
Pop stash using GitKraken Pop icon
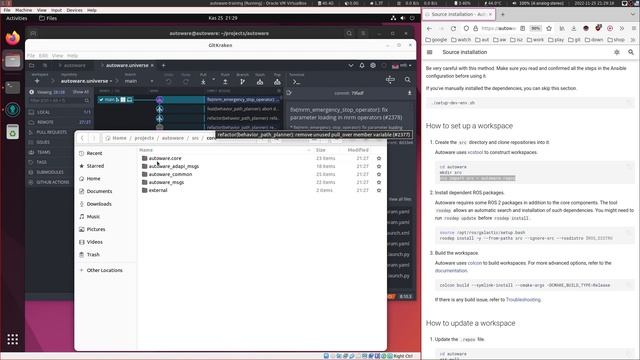pyautogui.click(x=277, y=82)
